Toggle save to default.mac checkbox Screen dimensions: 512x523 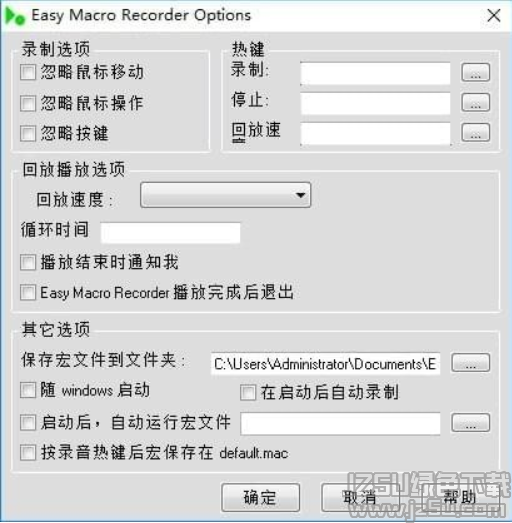point(28,453)
